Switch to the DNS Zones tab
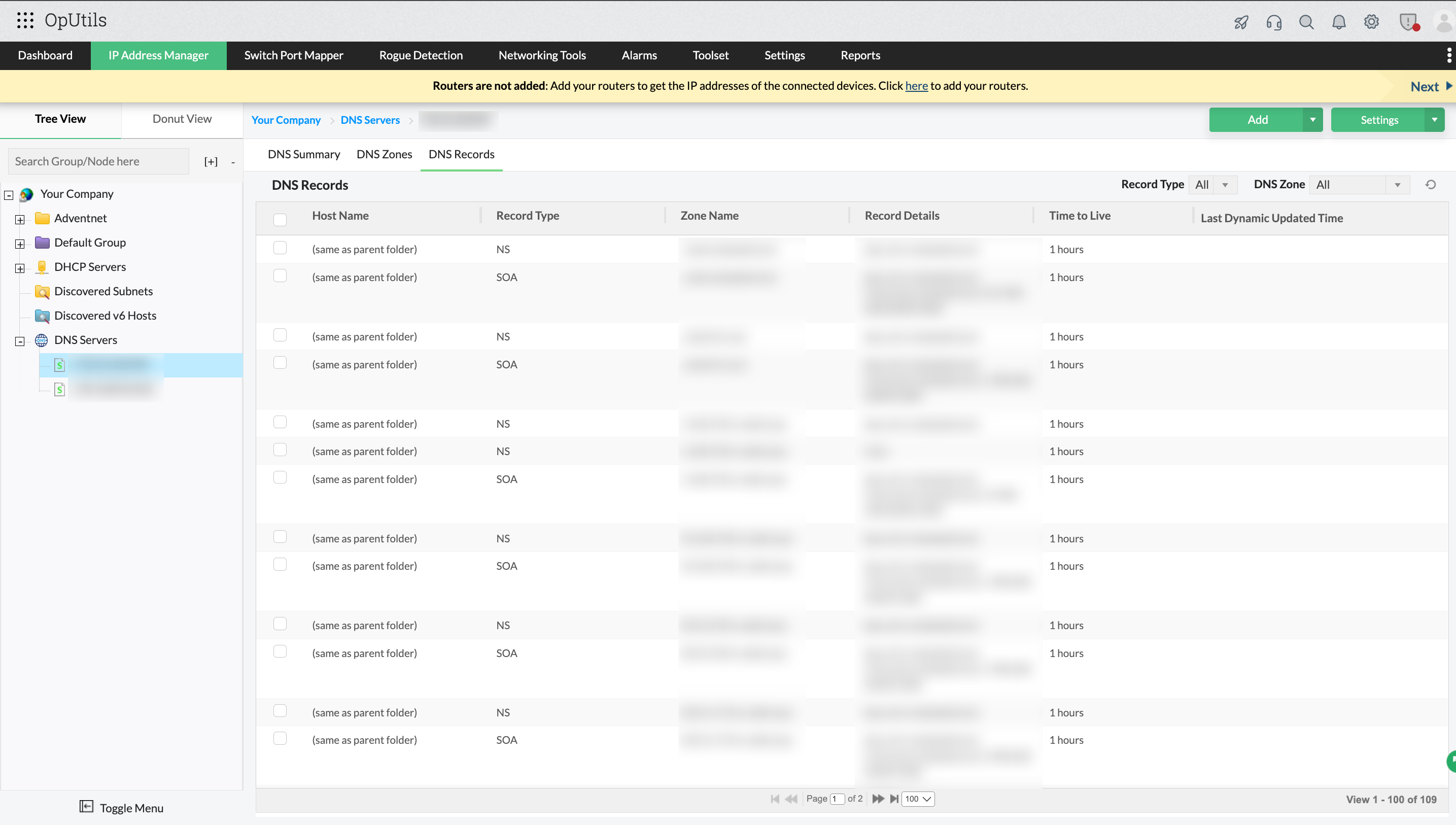This screenshot has width=1456, height=825. coord(384,154)
